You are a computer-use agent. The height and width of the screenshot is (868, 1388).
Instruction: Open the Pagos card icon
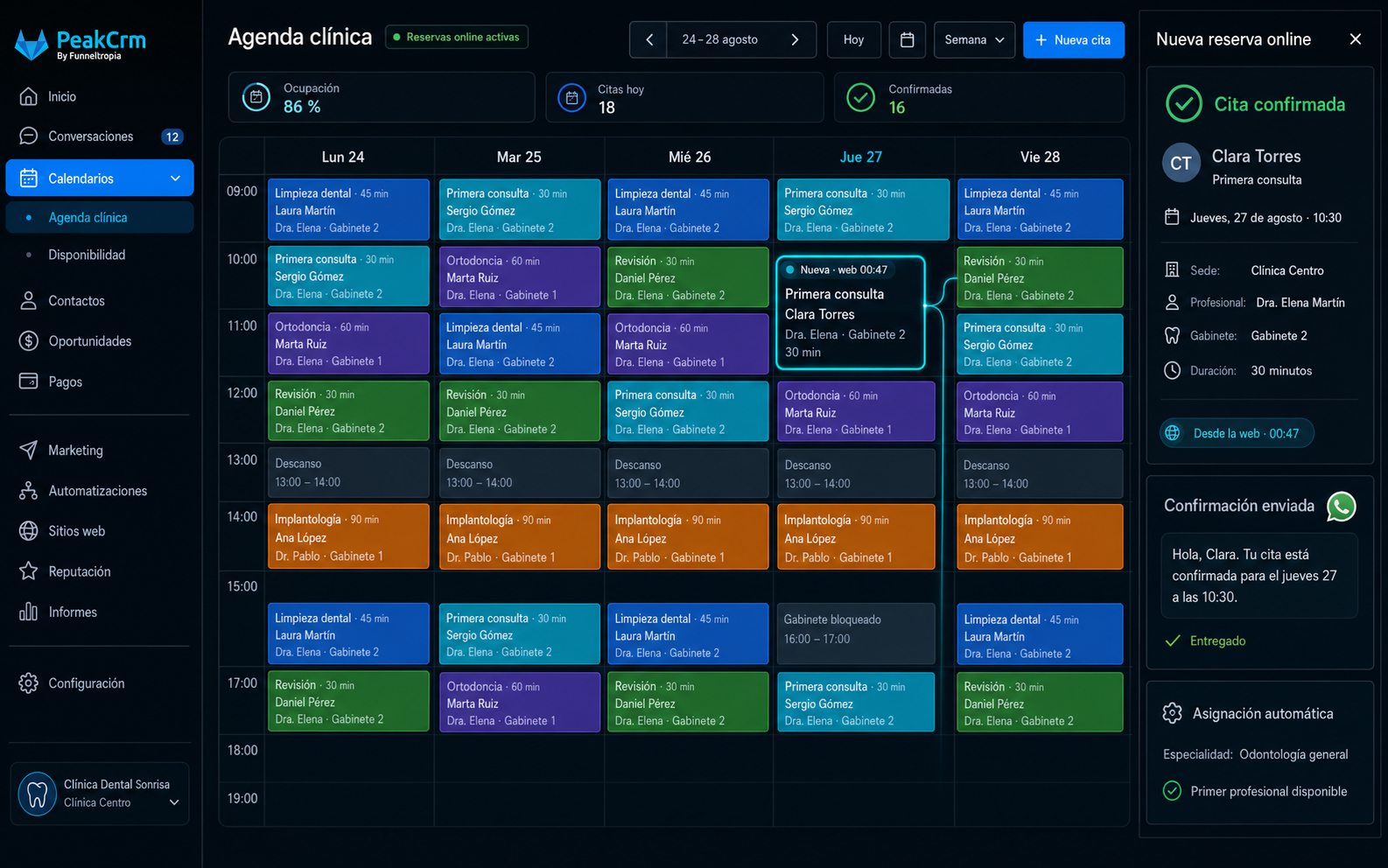click(29, 381)
